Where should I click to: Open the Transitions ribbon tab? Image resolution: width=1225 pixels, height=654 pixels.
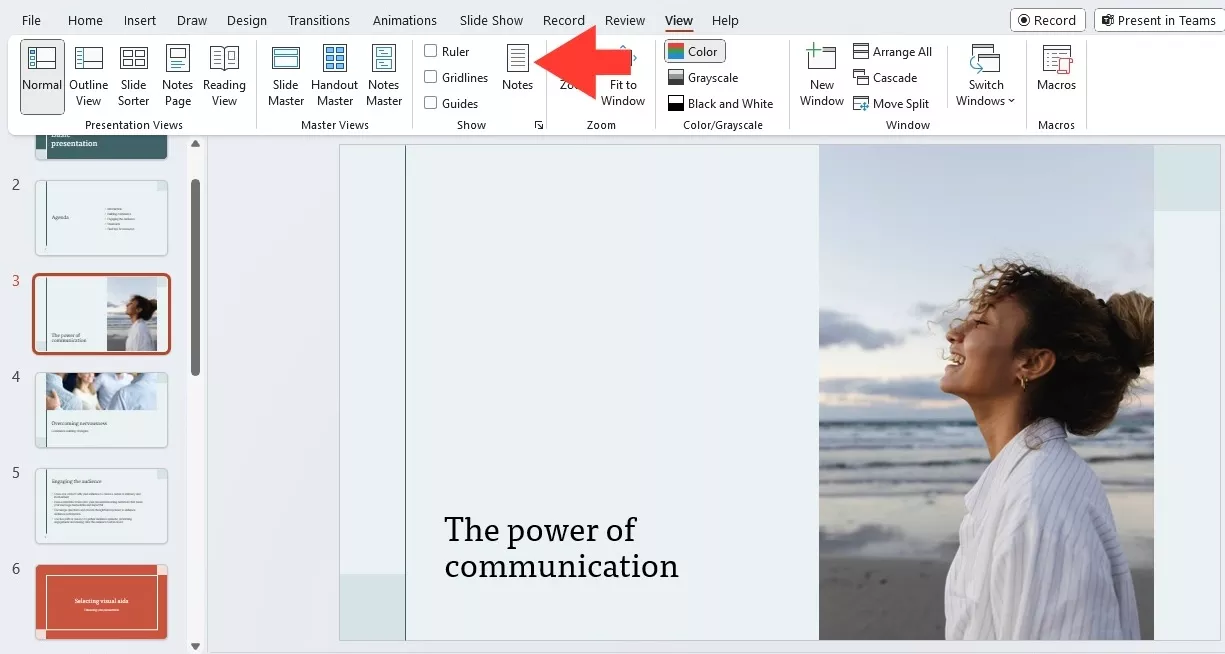click(x=318, y=20)
